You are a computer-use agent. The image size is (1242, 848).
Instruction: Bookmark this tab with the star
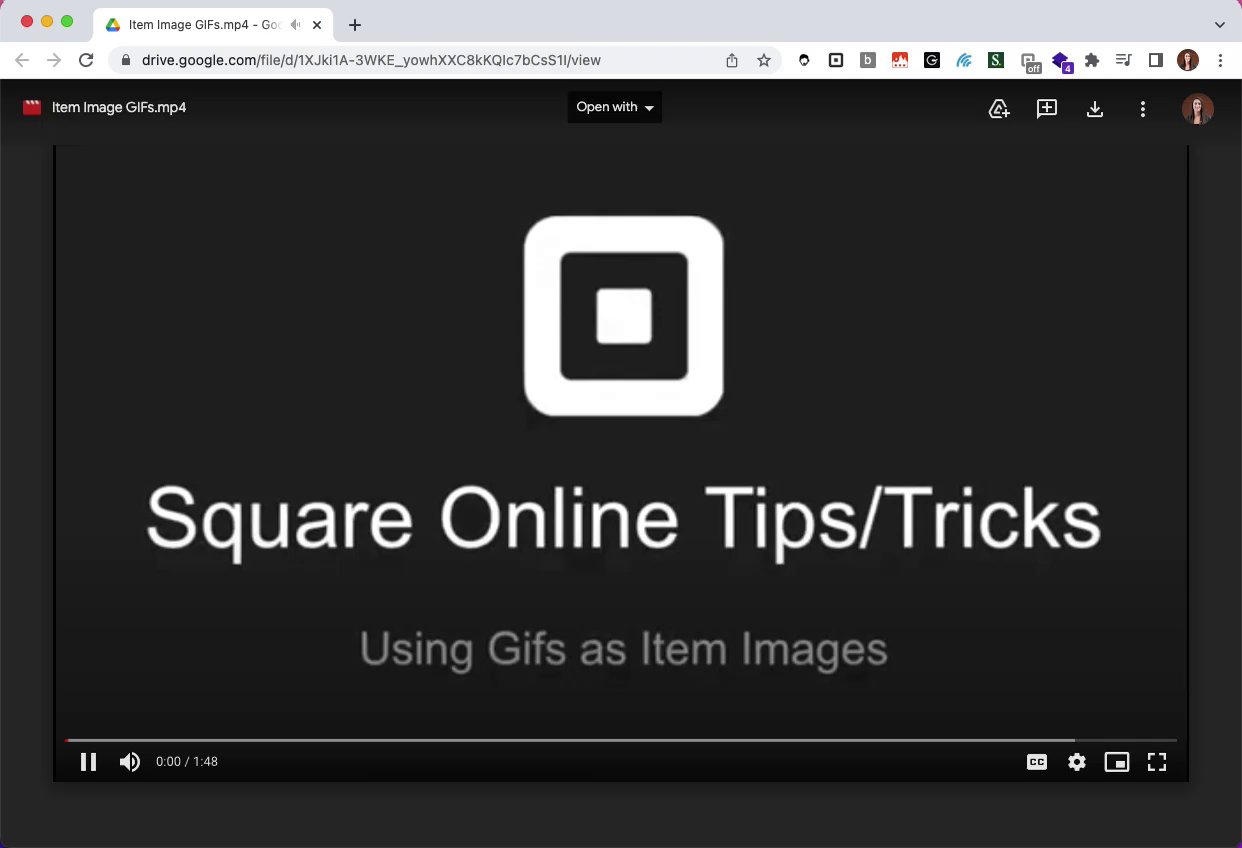click(x=764, y=60)
